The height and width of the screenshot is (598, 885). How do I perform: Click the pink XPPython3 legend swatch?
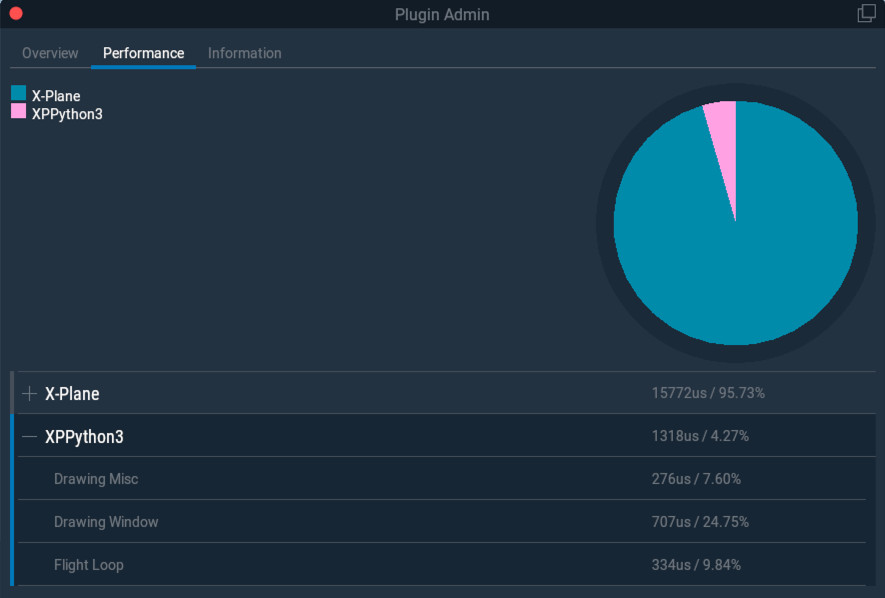[x=19, y=111]
